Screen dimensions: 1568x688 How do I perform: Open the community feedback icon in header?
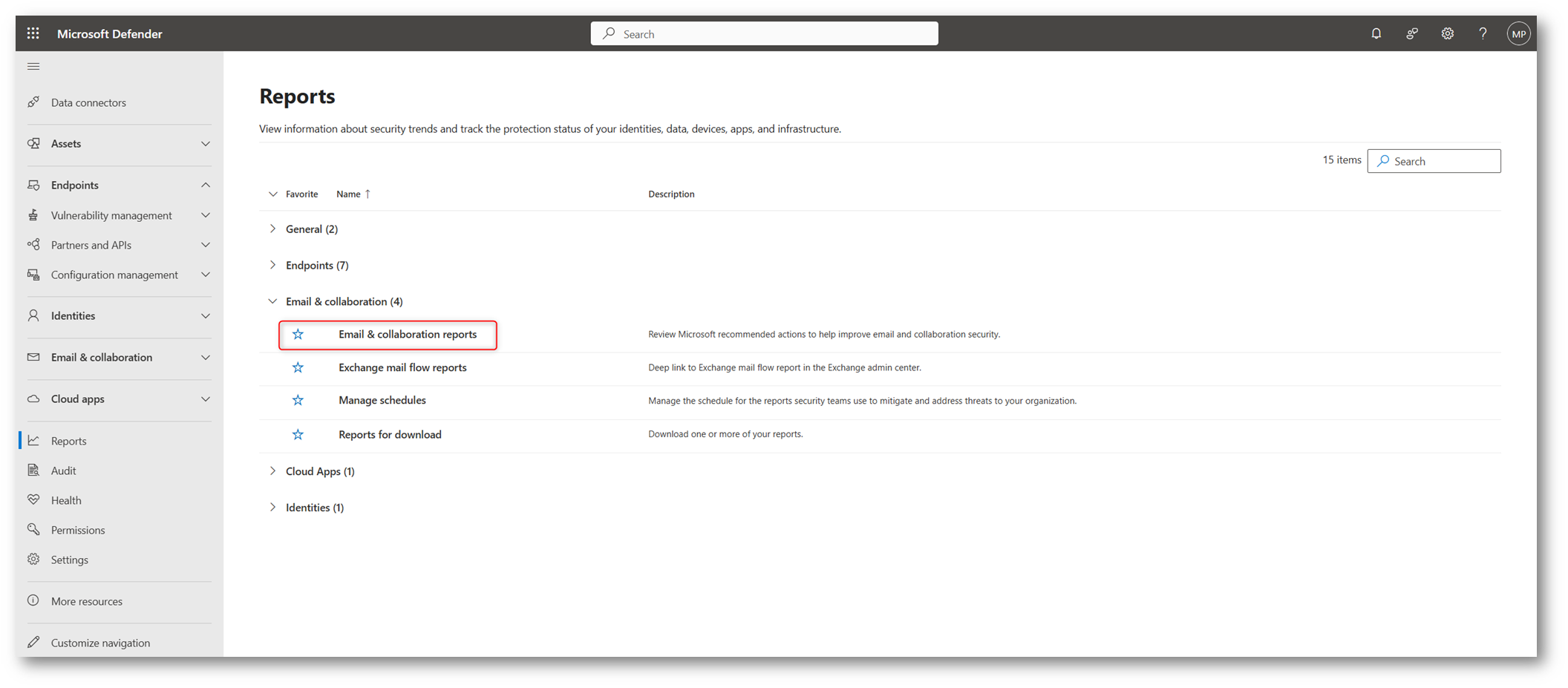pyautogui.click(x=1411, y=33)
